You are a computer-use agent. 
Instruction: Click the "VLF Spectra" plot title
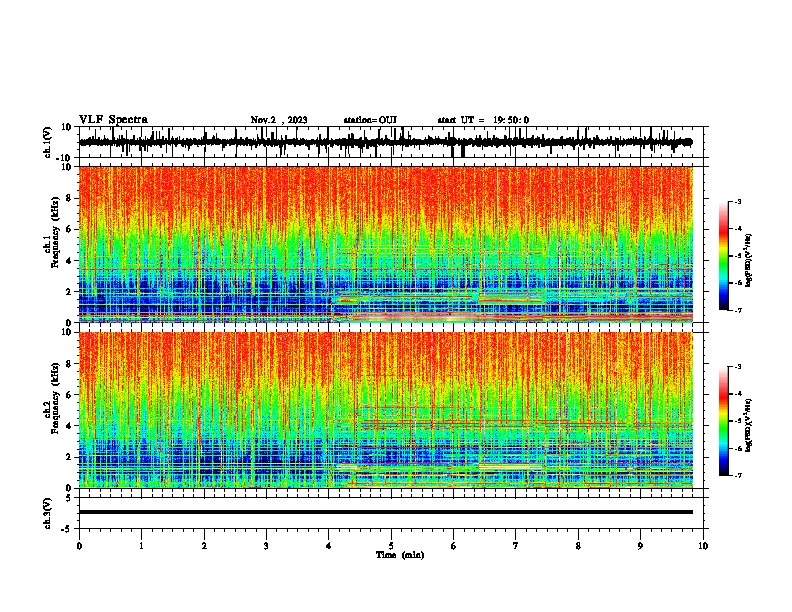[x=113, y=120]
